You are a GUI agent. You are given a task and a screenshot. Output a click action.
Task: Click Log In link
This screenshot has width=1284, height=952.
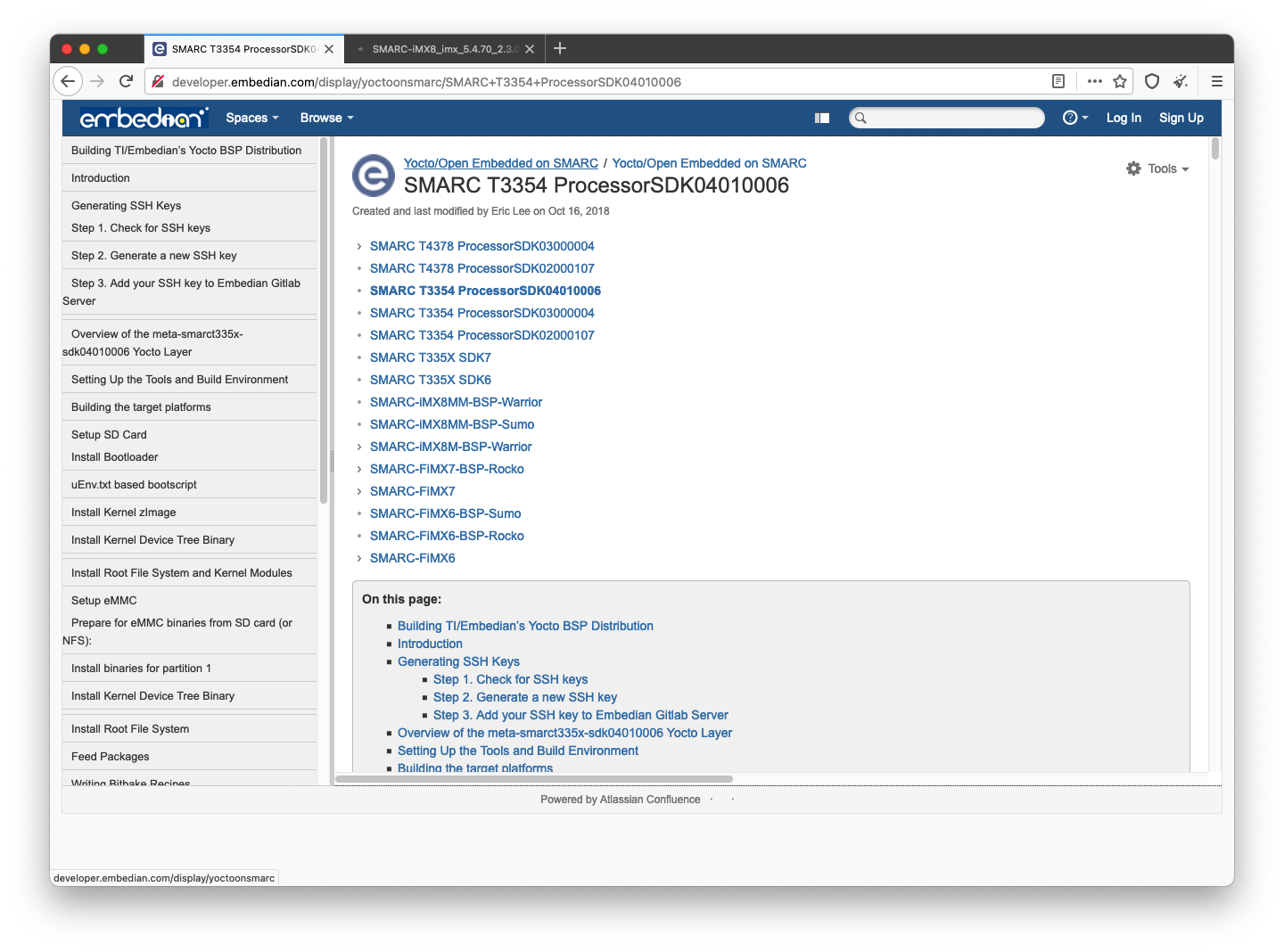click(x=1123, y=118)
